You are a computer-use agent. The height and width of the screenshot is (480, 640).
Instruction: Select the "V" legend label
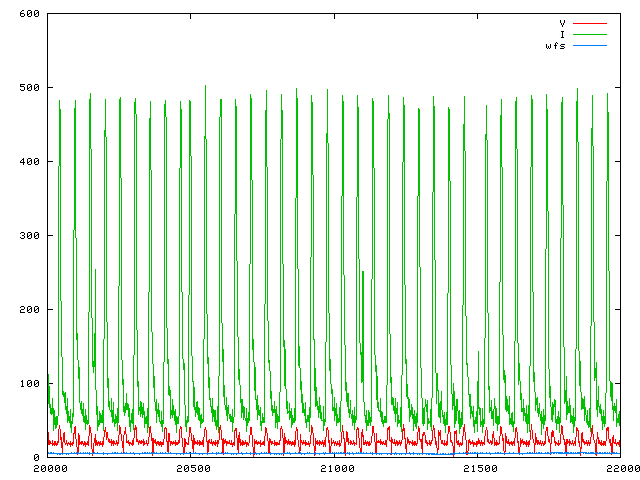(x=562, y=22)
